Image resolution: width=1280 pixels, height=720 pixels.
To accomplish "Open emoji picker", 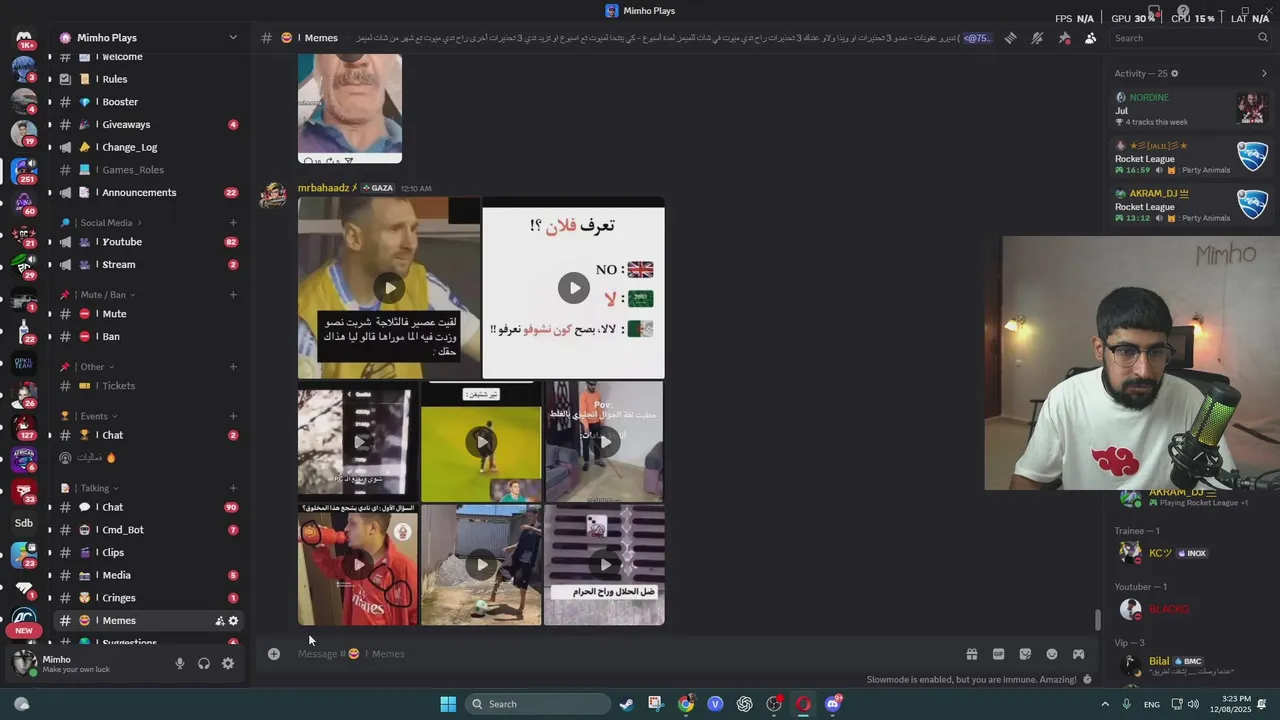I will [x=1051, y=654].
